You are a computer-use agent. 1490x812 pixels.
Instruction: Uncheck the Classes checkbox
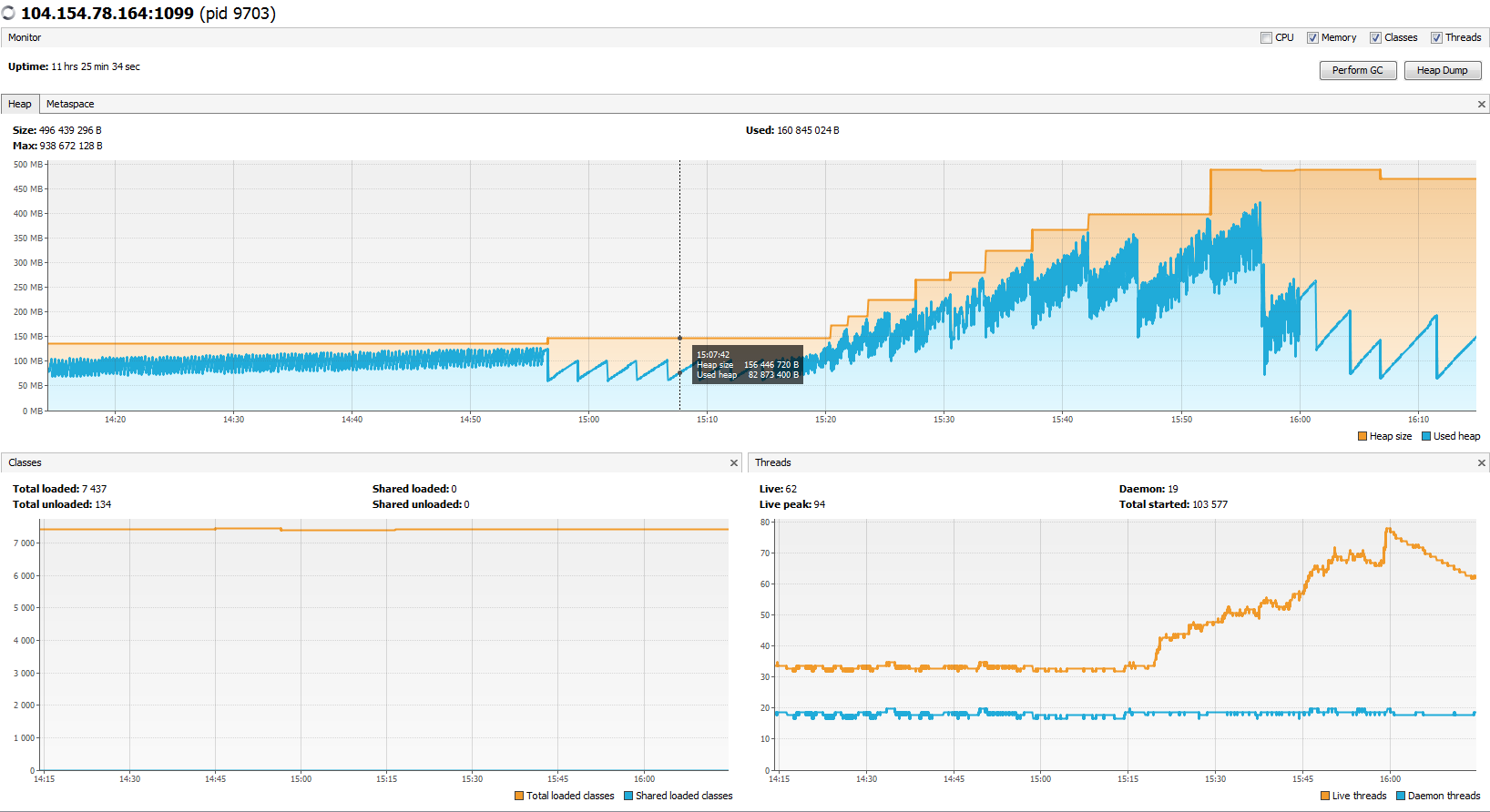(x=1375, y=37)
